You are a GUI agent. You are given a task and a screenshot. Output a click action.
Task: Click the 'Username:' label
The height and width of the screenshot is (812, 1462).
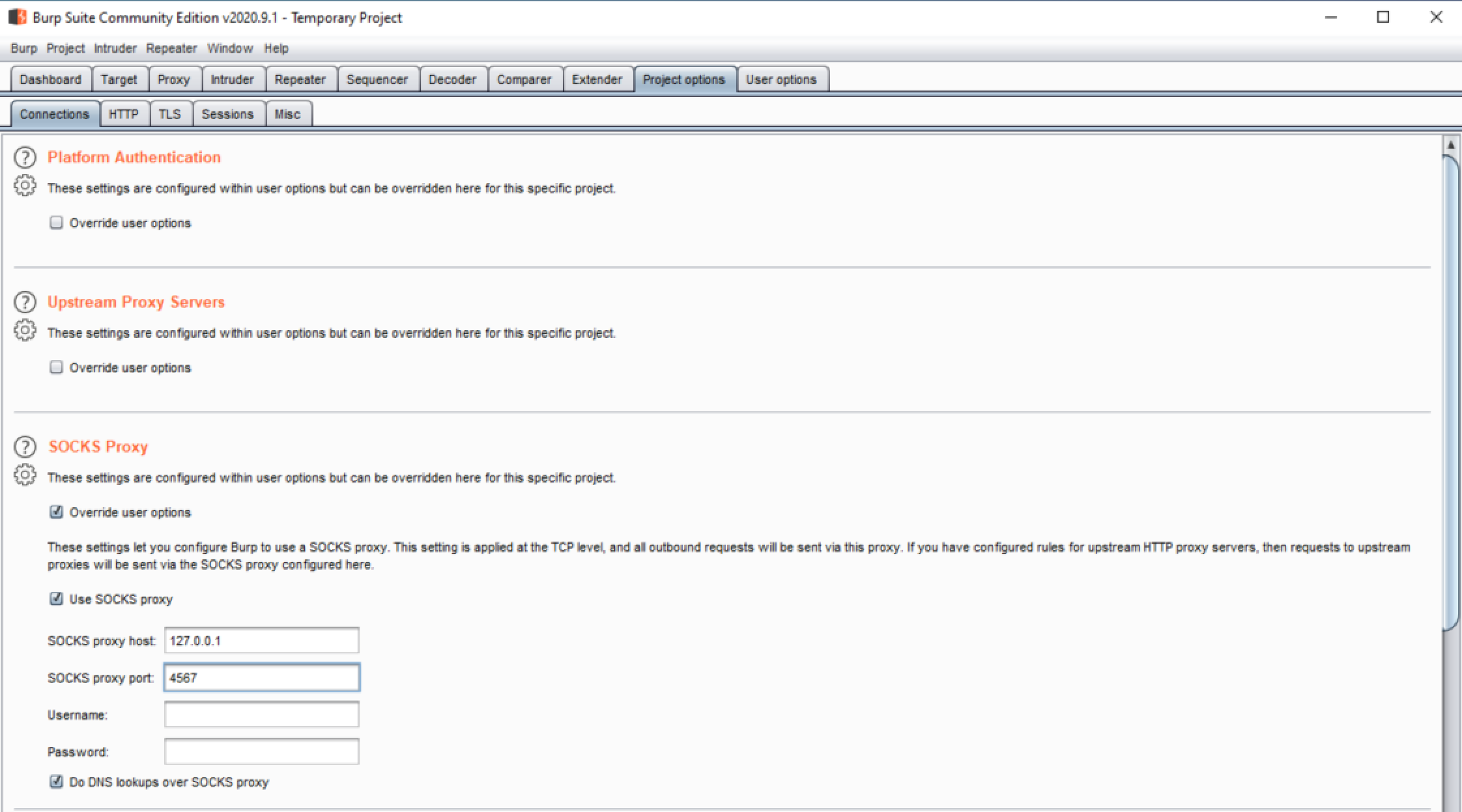pyautogui.click(x=78, y=715)
